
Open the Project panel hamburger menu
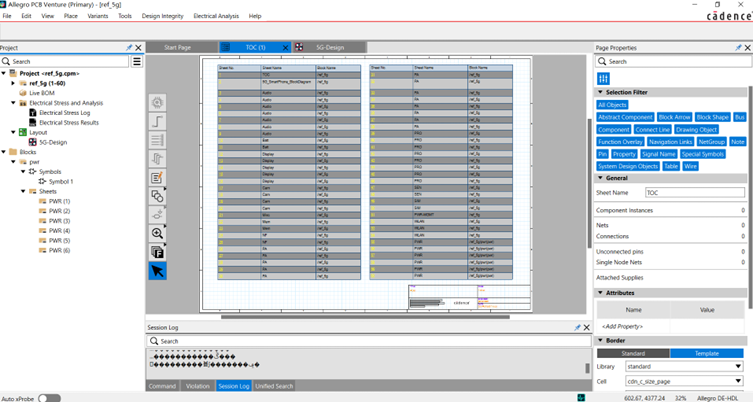(137, 61)
